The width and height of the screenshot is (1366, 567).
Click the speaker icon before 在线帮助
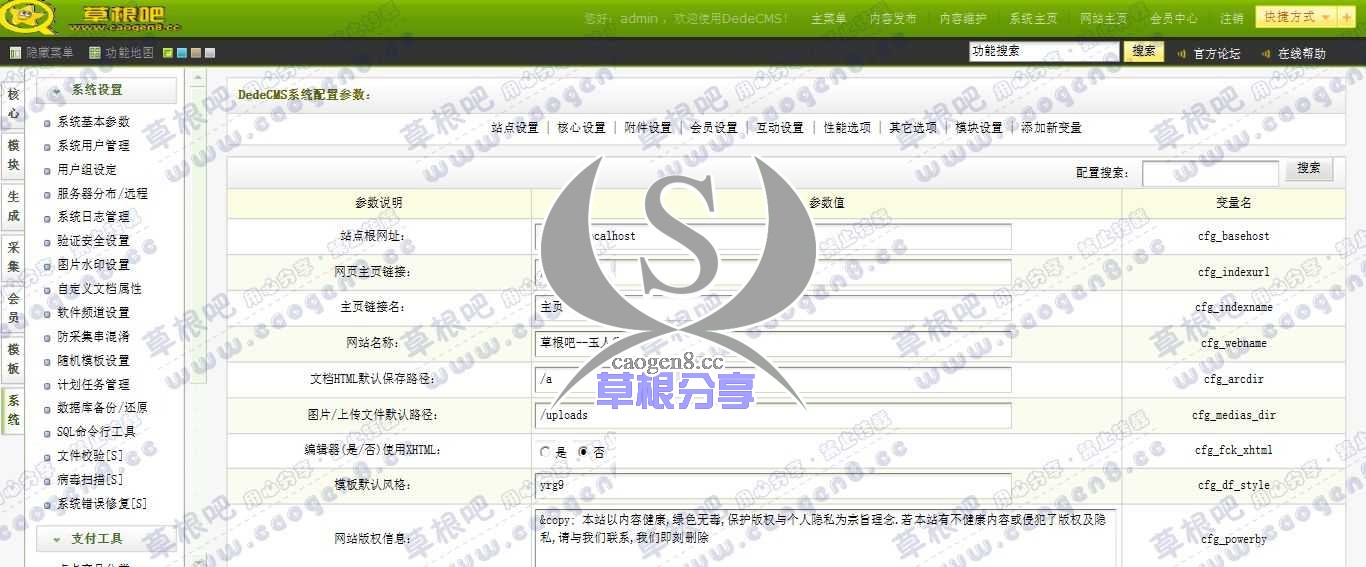pos(1265,54)
